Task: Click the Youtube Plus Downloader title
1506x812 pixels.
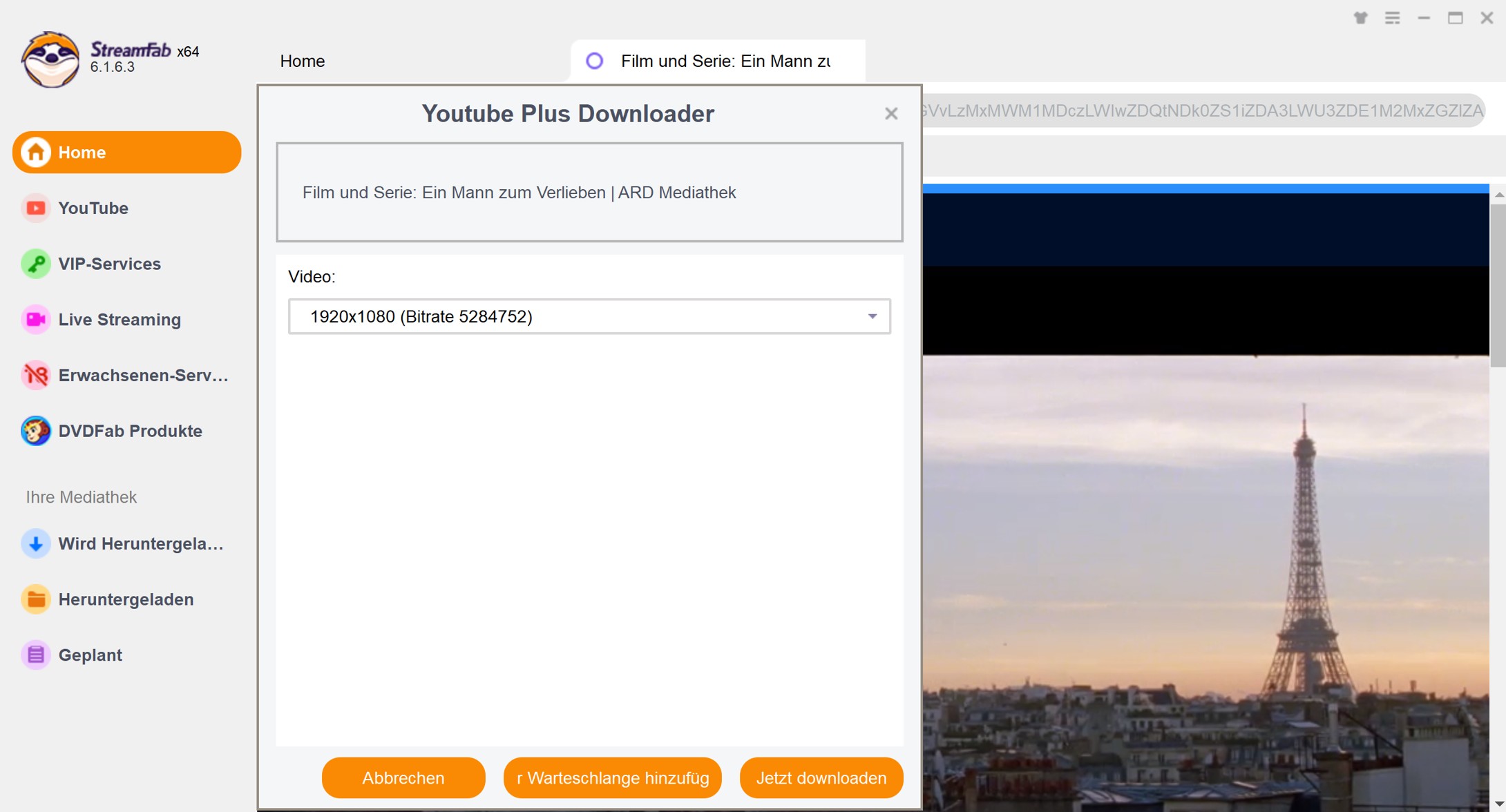Action: point(568,113)
